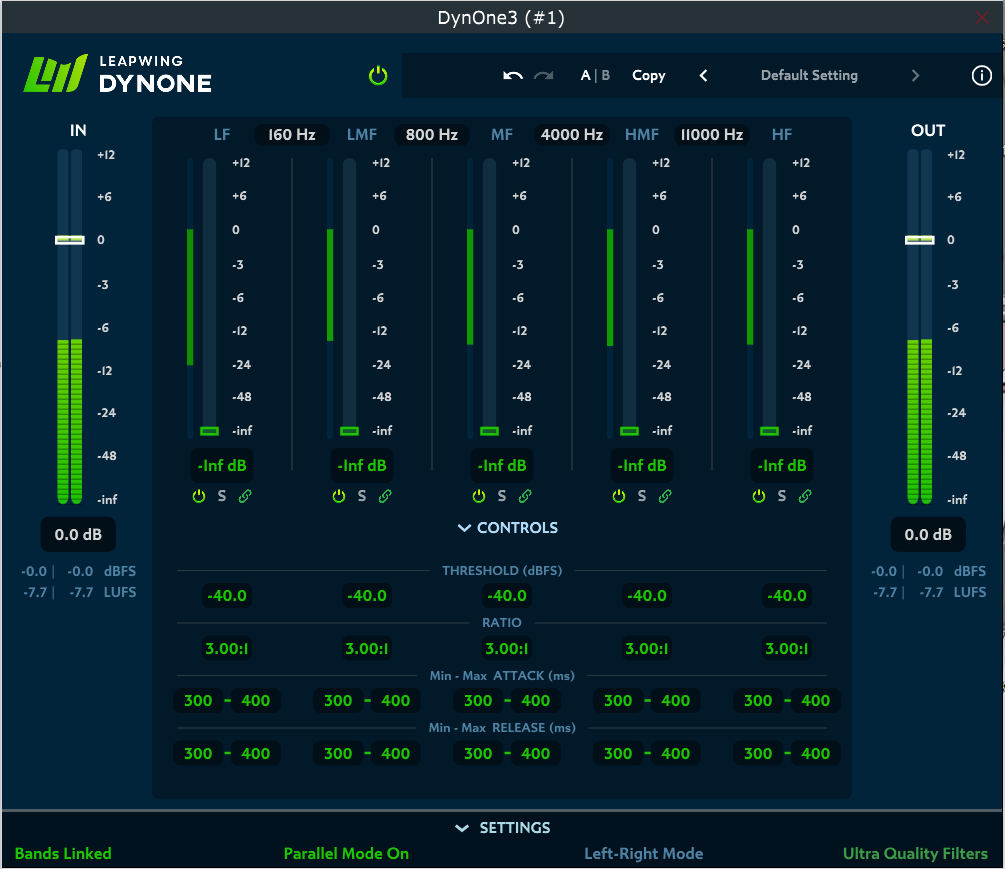
Task: Click the IN gain slider handle
Action: (69, 240)
